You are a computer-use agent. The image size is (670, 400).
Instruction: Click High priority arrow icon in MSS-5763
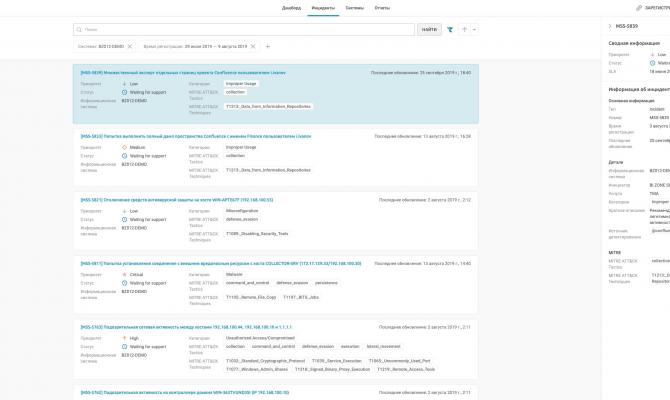pos(124,338)
